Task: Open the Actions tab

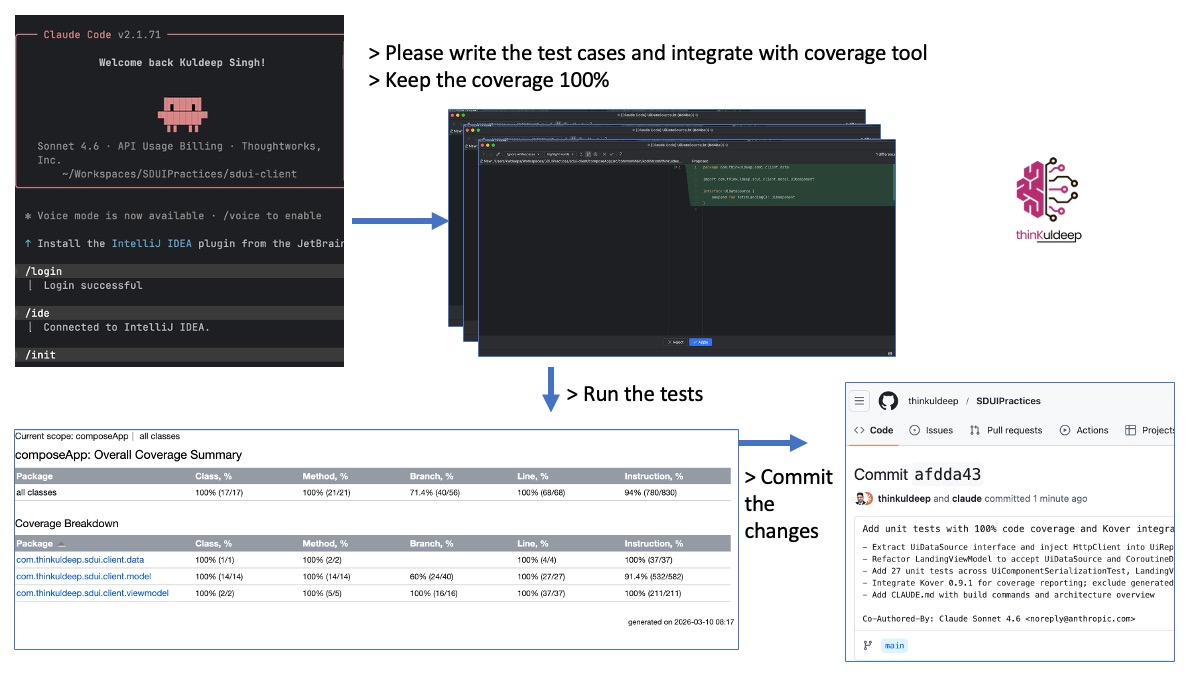Action: coord(1084,430)
